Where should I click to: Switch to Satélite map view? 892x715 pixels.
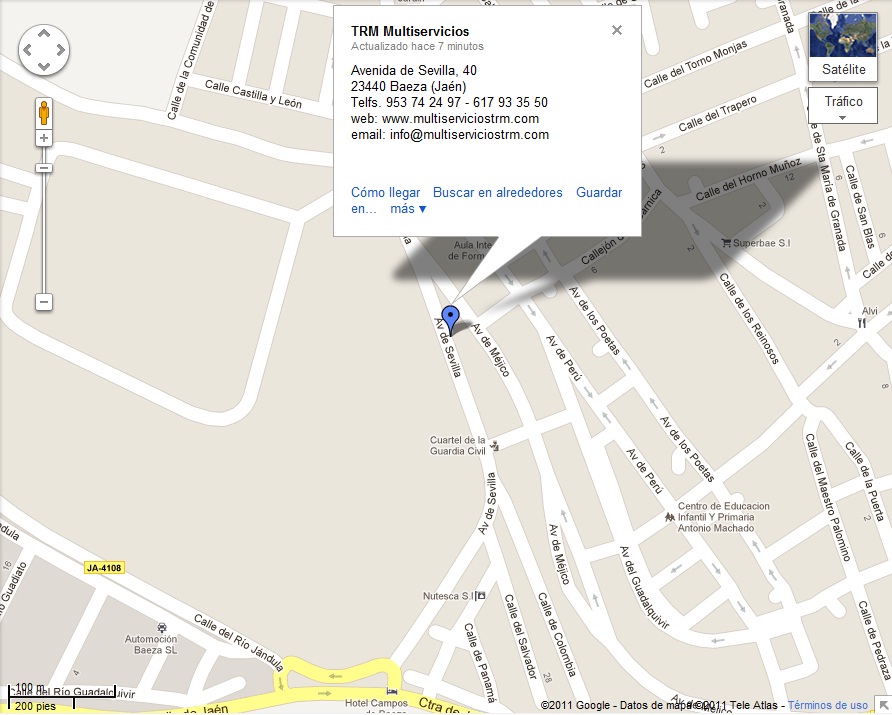(x=843, y=47)
